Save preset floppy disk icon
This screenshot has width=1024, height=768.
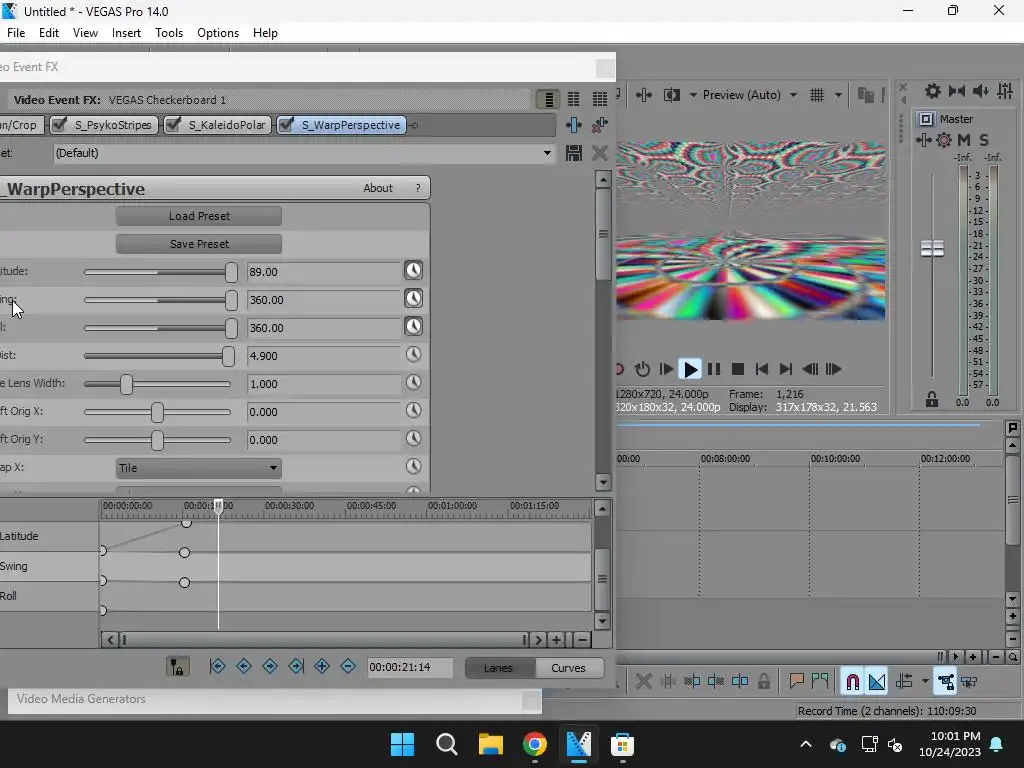[573, 153]
